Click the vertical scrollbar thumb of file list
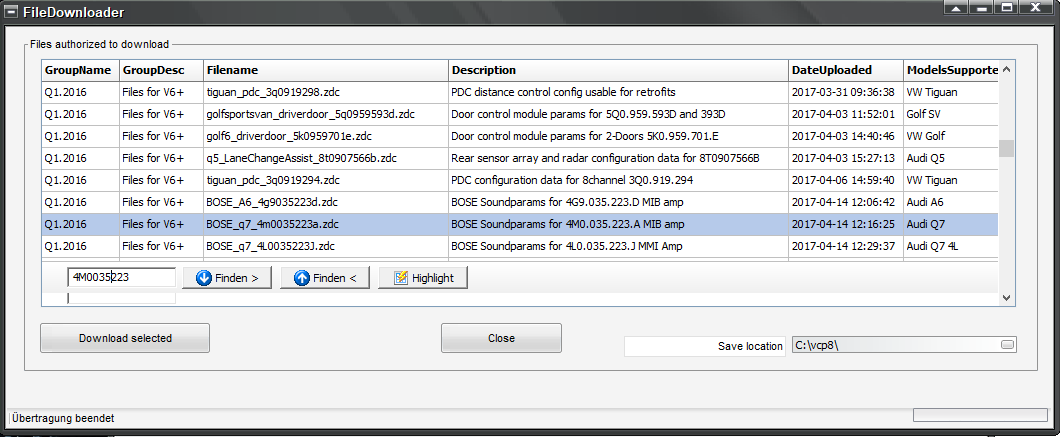1060x437 pixels. point(1007,148)
